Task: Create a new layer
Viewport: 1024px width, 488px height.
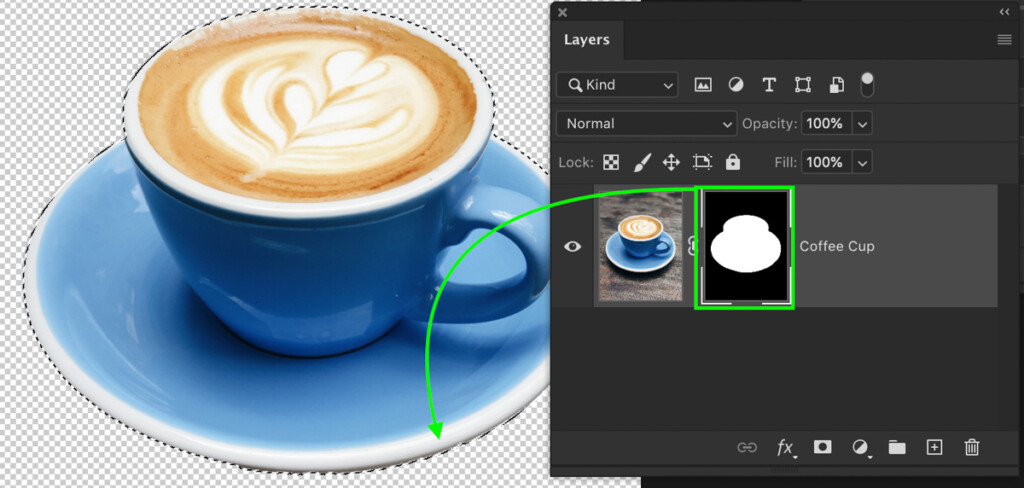Action: tap(935, 447)
